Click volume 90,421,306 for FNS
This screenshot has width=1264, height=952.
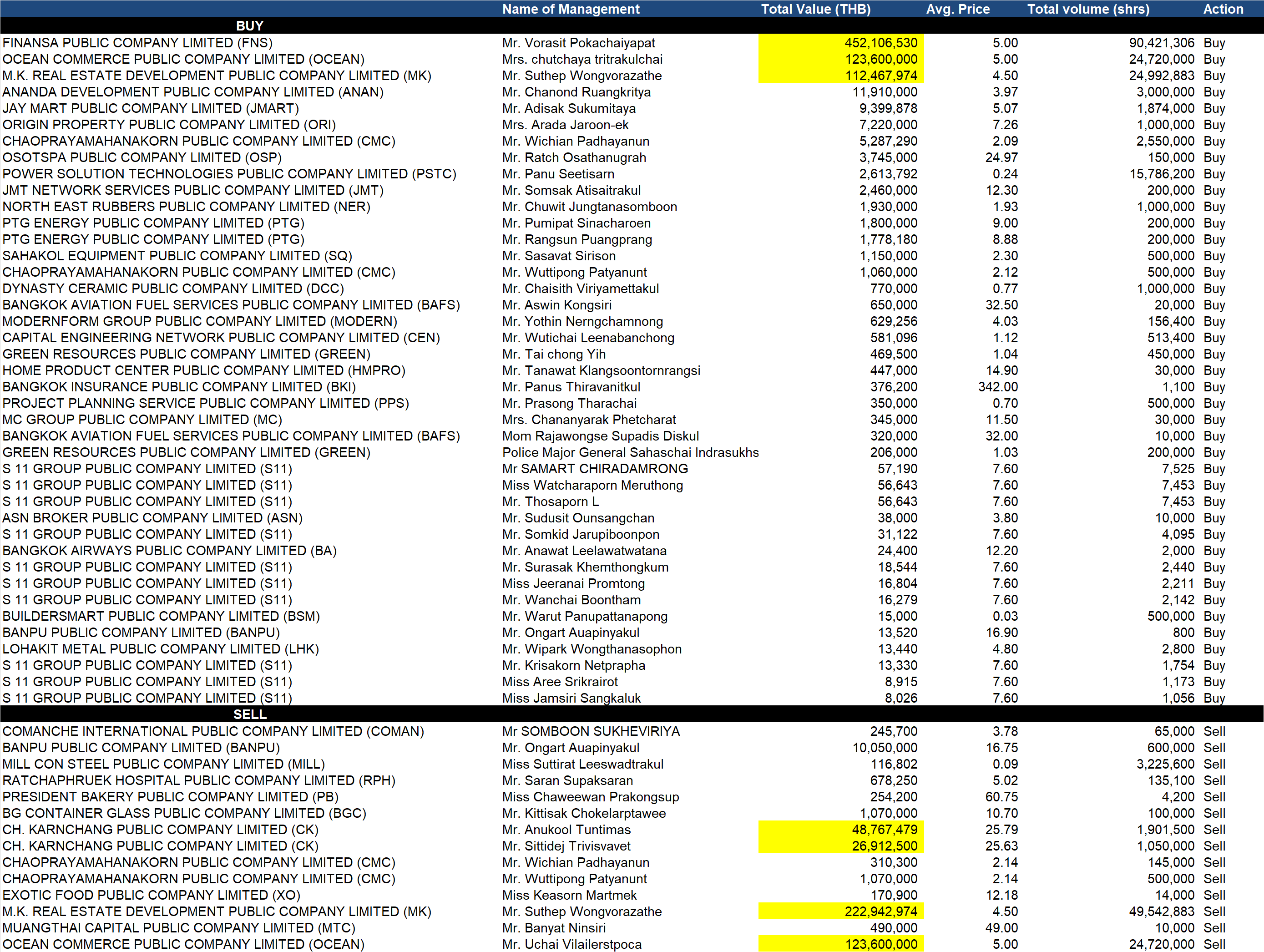(x=1162, y=43)
